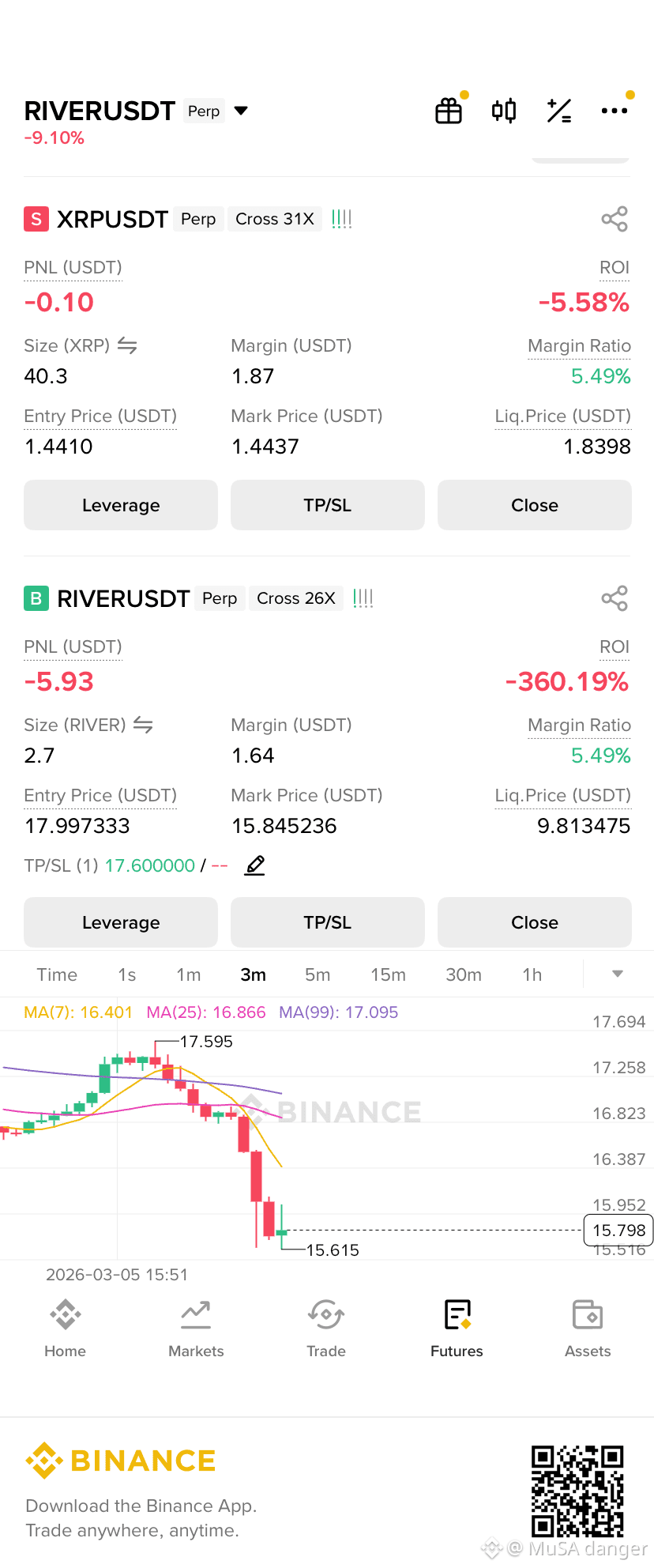This screenshot has width=654, height=1568.
Task: Open the gift rewards icon
Action: pos(449,111)
